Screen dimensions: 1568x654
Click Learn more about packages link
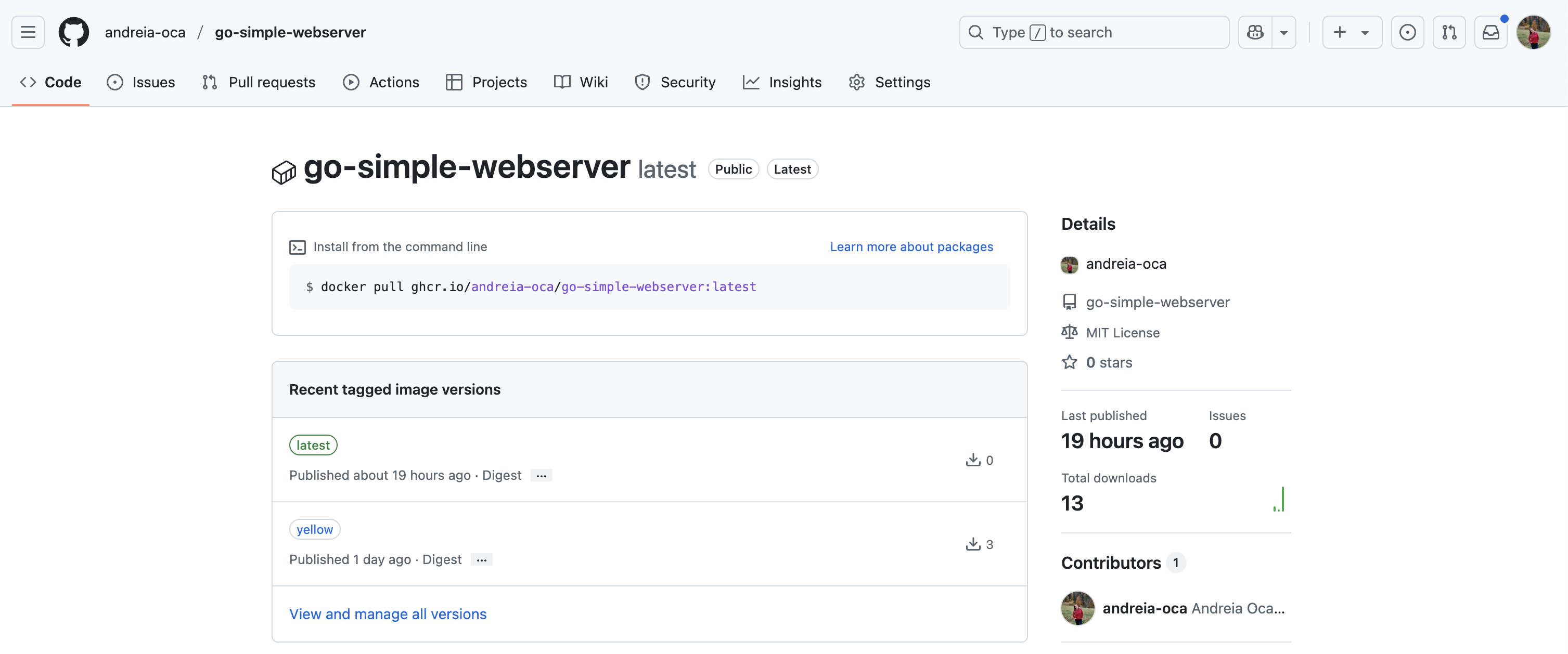click(x=911, y=247)
